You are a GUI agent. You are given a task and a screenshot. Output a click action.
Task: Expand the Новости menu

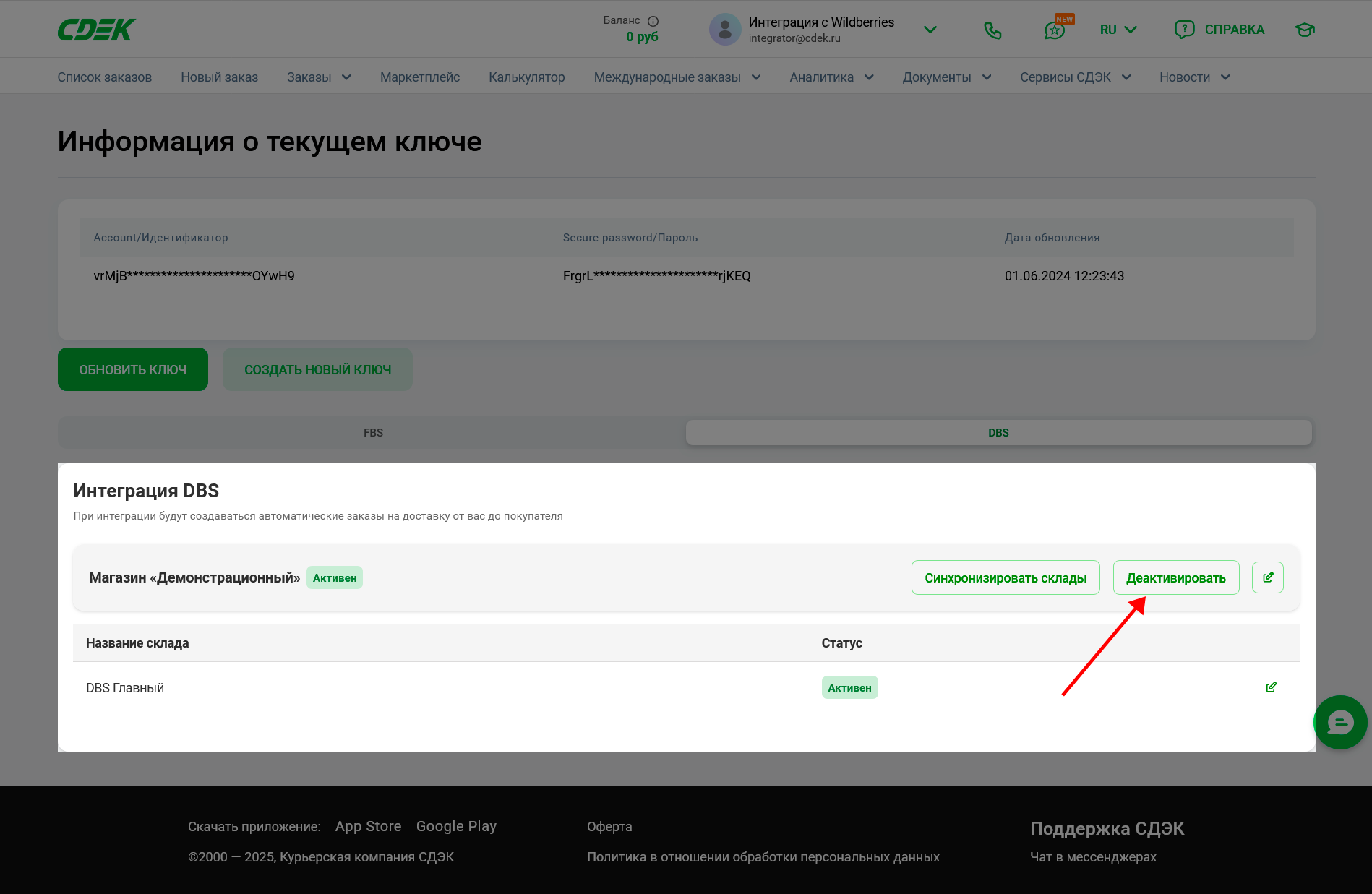(1195, 77)
